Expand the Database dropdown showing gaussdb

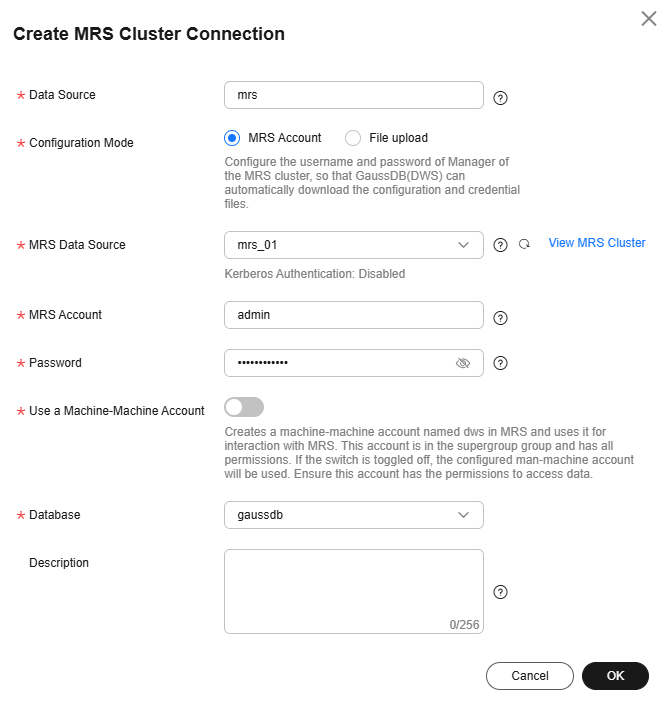coord(354,515)
